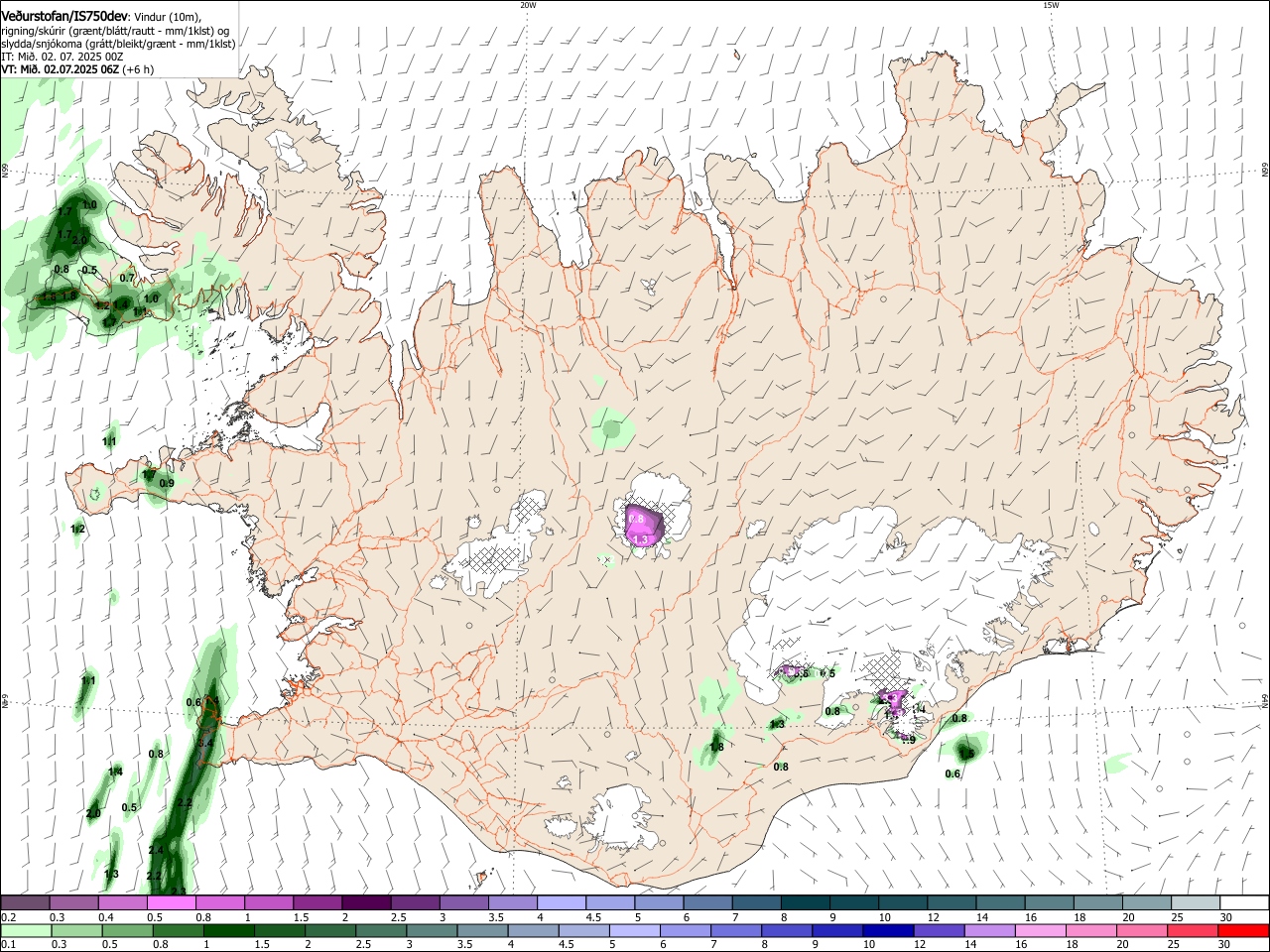This screenshot has width=1270, height=952.
Task: Select the light violet 14–16 rain swatch
Action: (987, 930)
